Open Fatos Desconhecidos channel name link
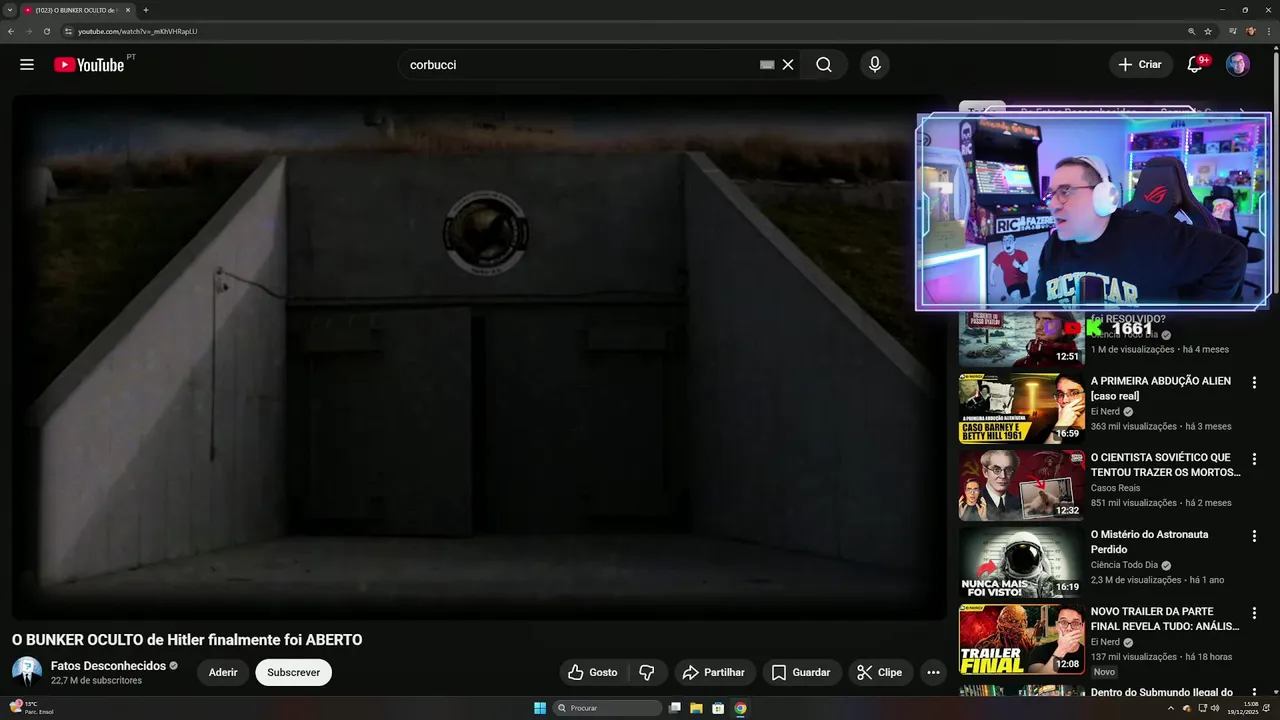This screenshot has height=720, width=1280. pyautogui.click(x=108, y=666)
